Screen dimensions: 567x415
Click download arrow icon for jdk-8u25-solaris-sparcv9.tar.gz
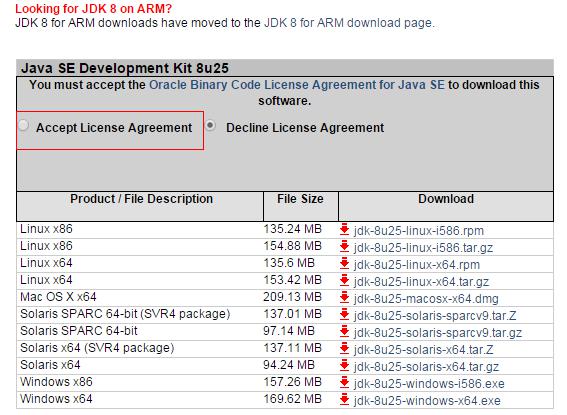[x=345, y=331]
